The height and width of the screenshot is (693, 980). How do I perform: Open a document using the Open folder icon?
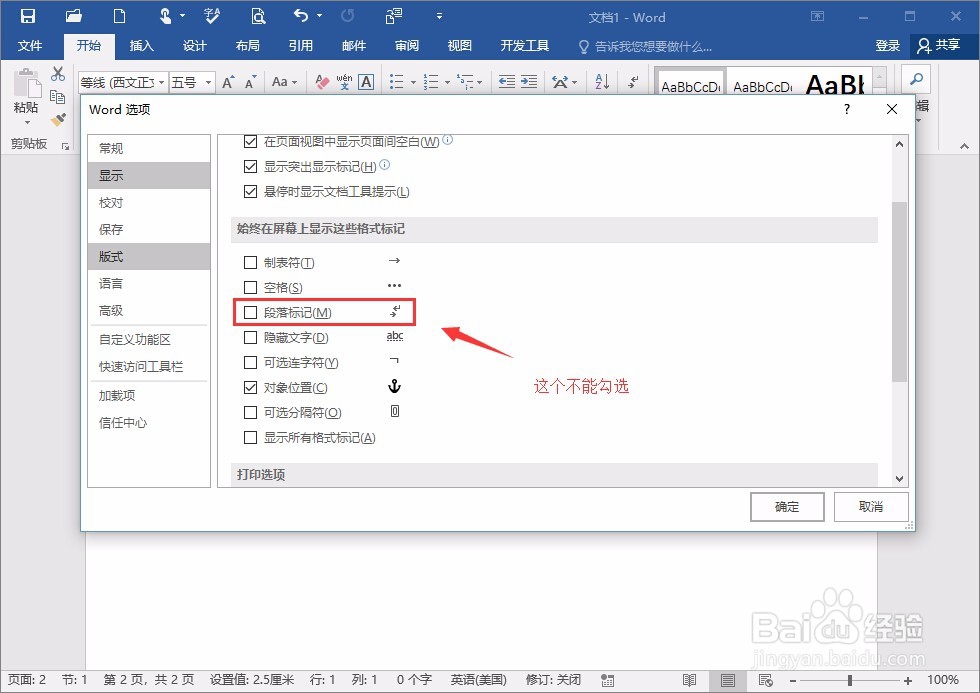pyautogui.click(x=75, y=17)
